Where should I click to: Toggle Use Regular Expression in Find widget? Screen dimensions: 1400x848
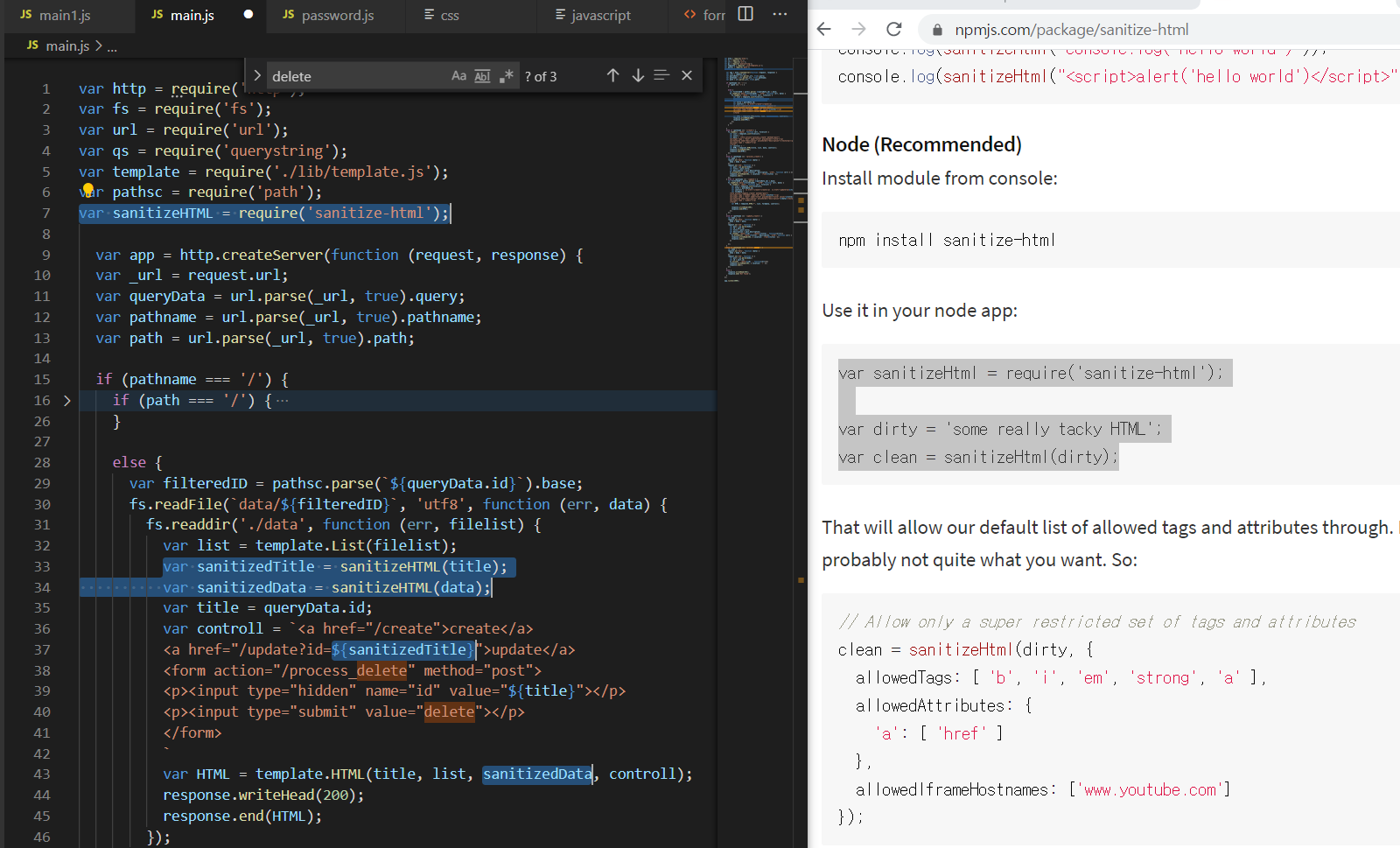(x=506, y=76)
